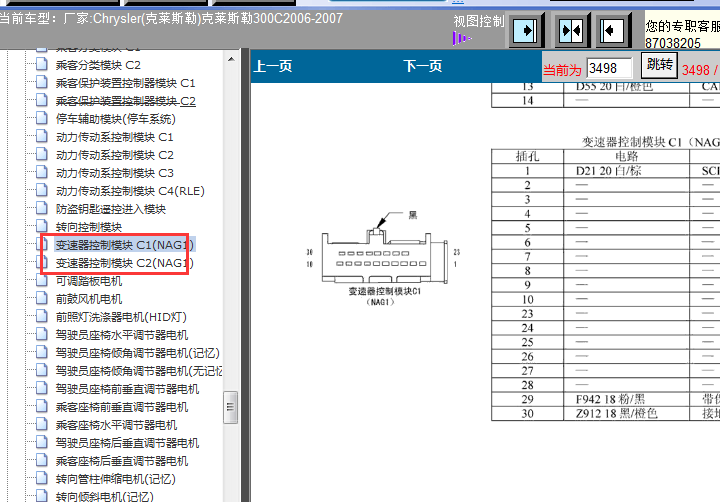Select 变速器控制模块 C2(NAG1)
Viewport: 720px width, 502px height.
(124, 263)
